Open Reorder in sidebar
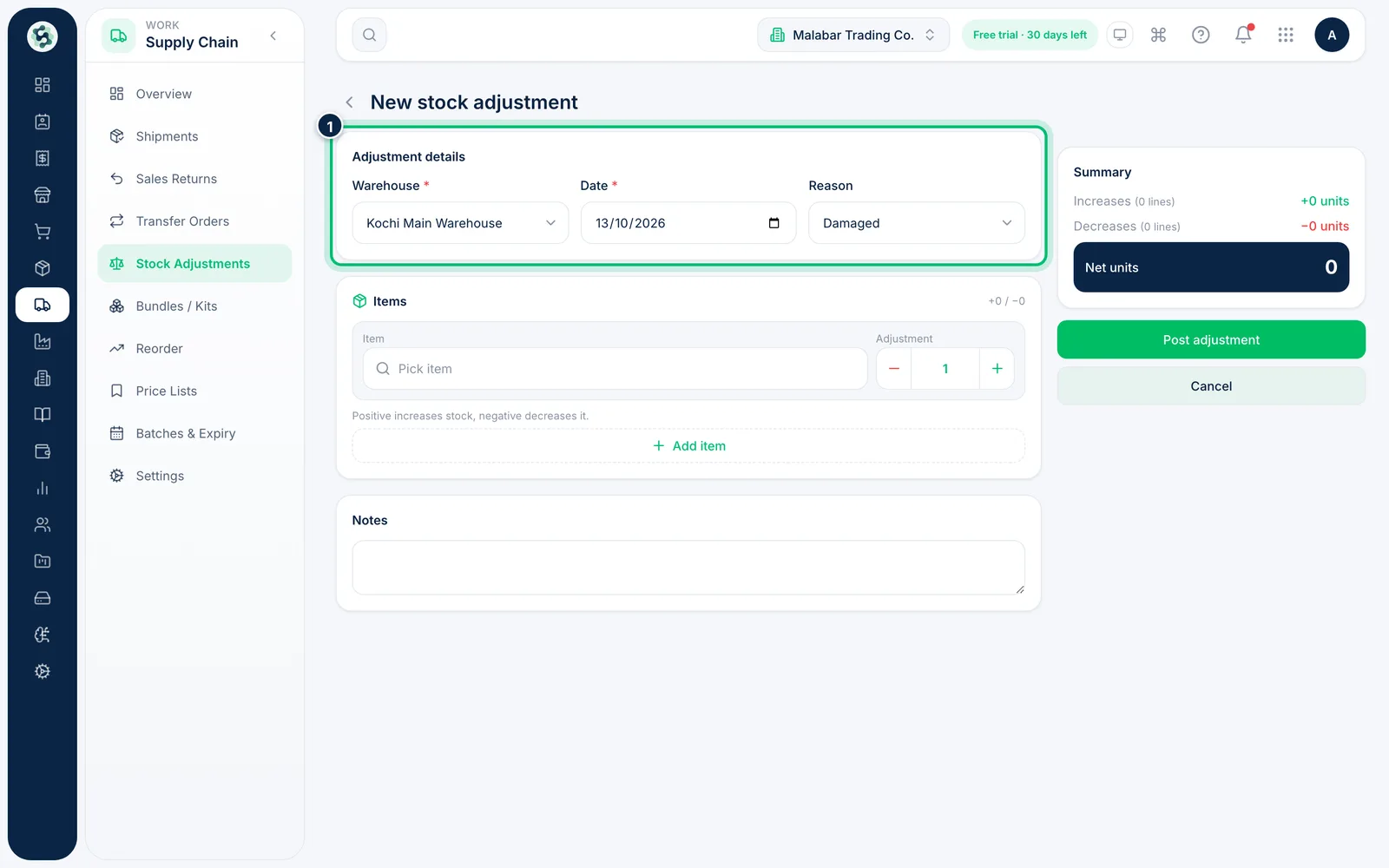 [194, 349]
